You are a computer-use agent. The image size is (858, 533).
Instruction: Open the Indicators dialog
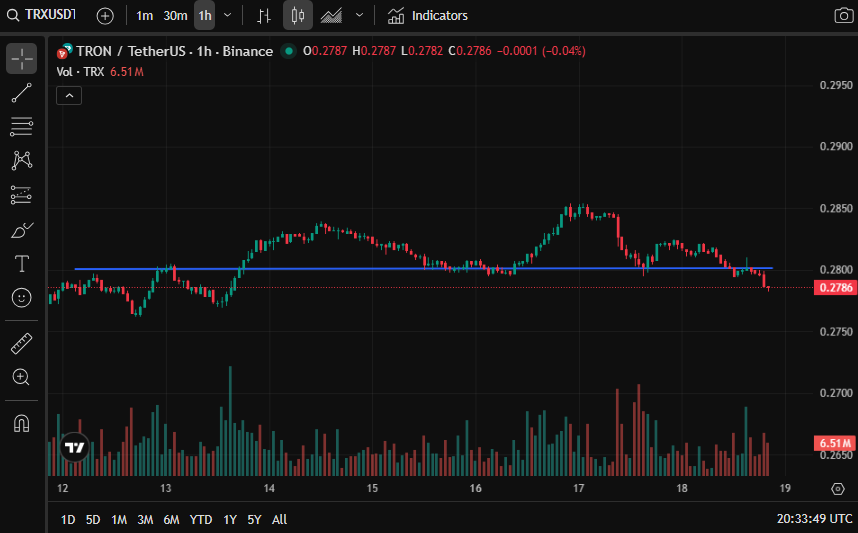coord(428,16)
